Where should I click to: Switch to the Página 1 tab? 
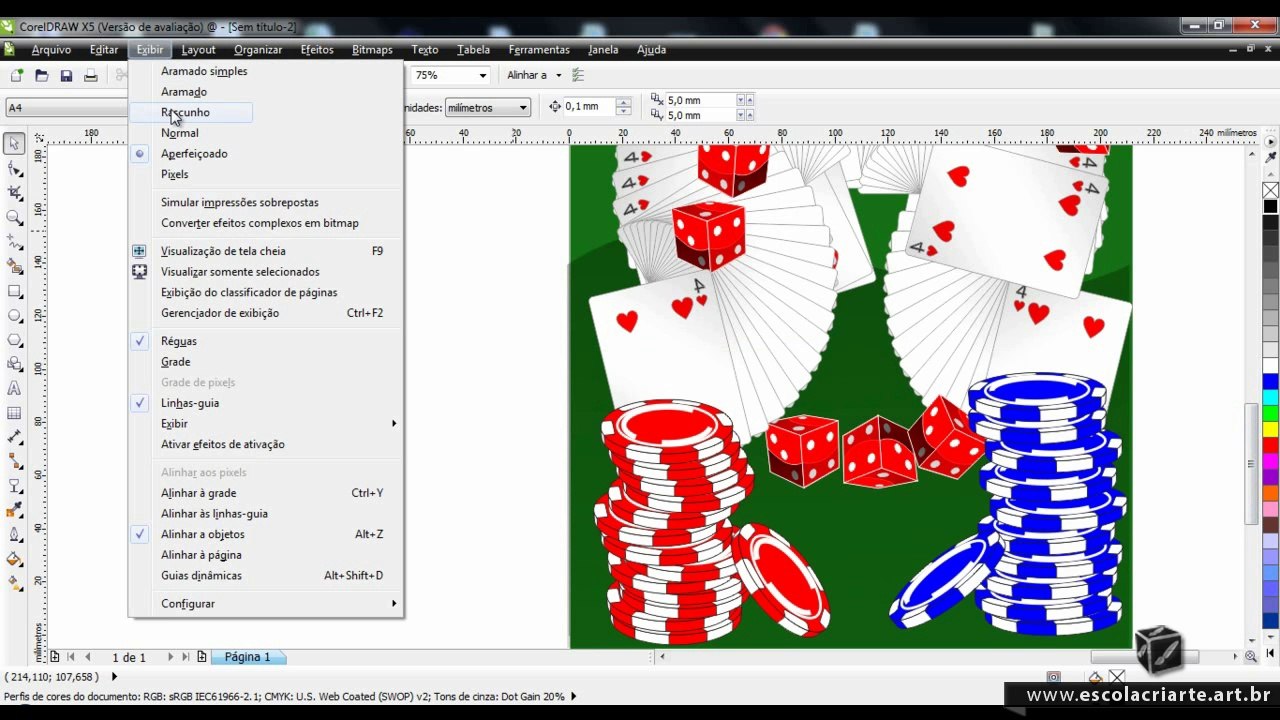[247, 657]
